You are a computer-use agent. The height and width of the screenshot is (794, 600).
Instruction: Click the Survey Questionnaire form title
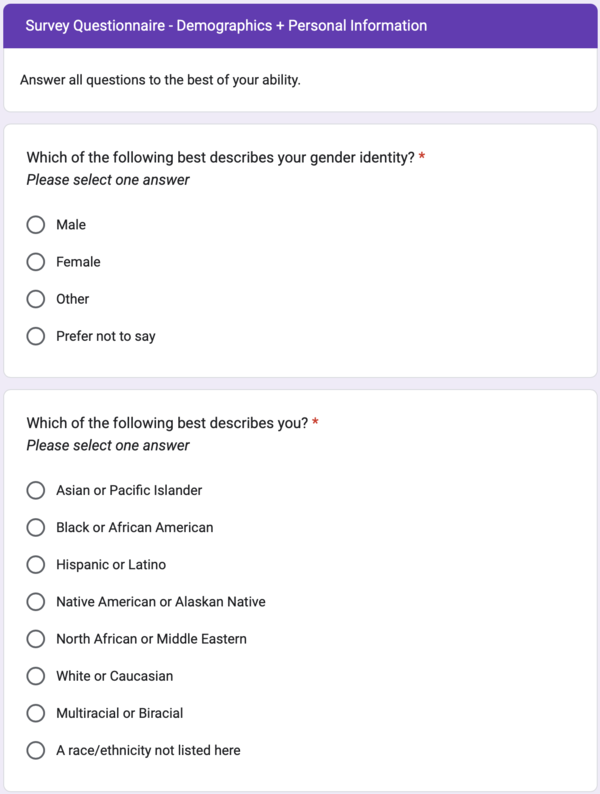coord(226,25)
